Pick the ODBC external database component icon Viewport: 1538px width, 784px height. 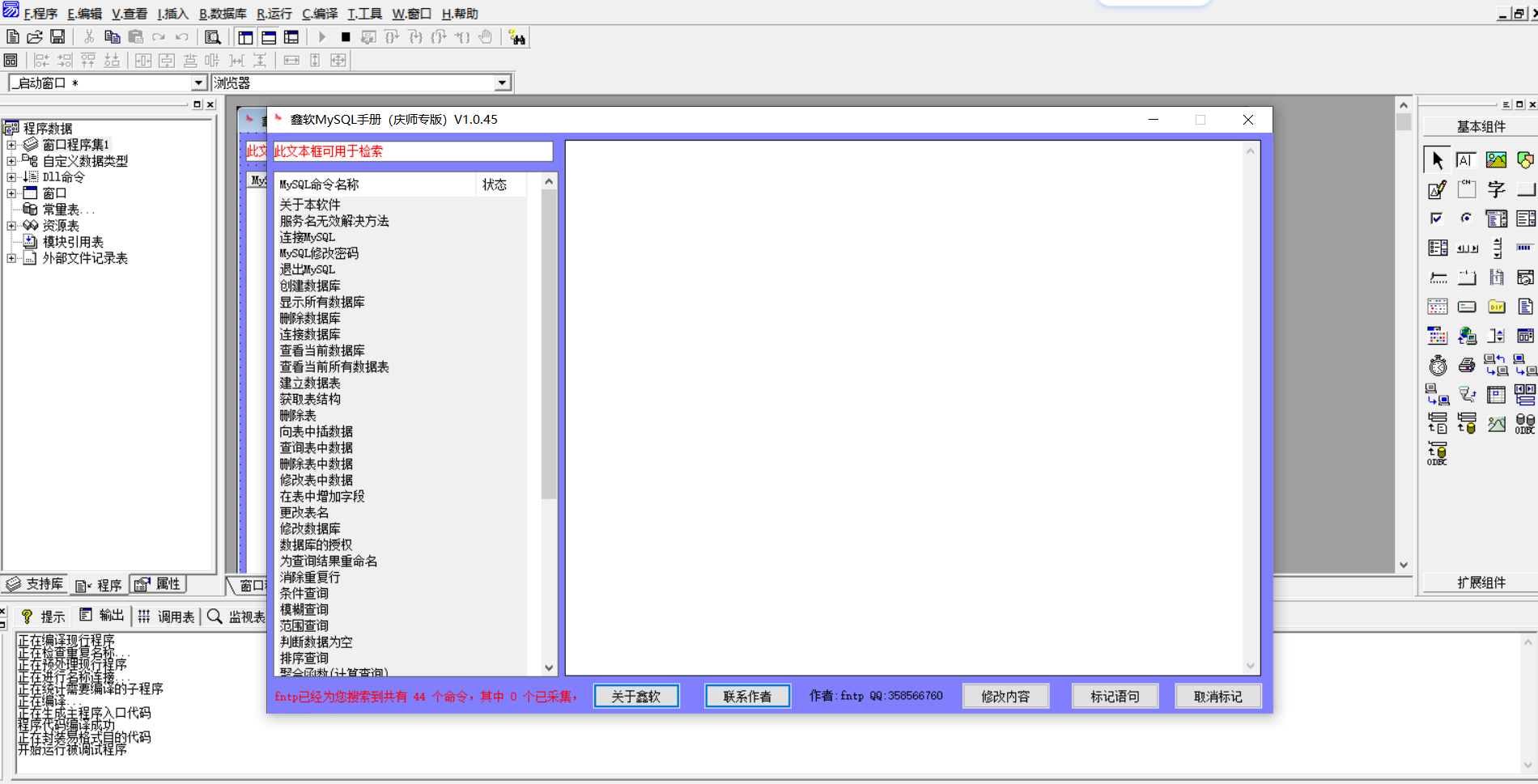[x=1525, y=423]
